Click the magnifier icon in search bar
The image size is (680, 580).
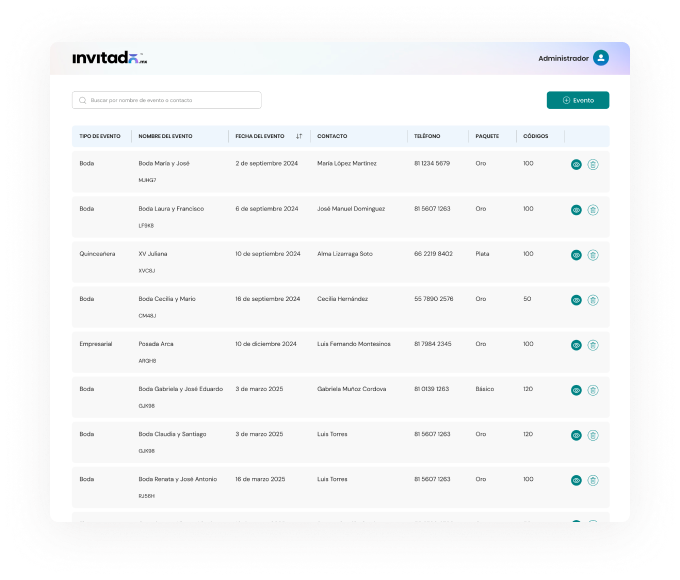[x=83, y=100]
